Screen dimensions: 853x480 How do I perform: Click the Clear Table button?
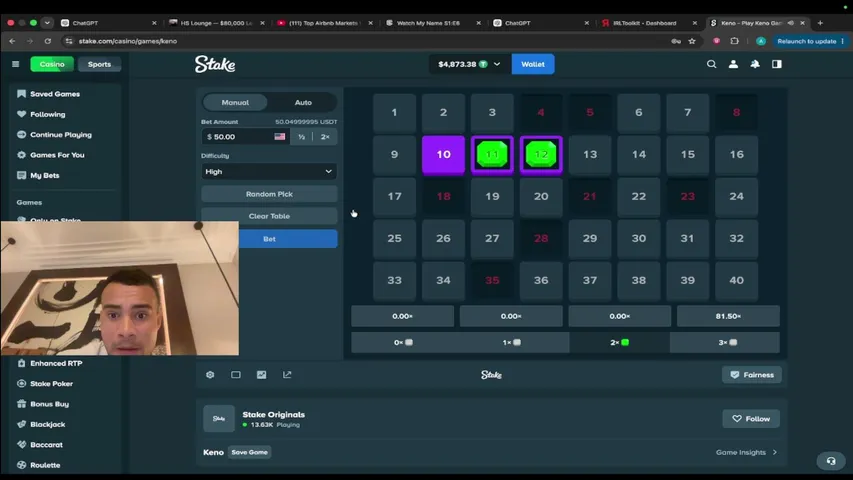tap(269, 216)
